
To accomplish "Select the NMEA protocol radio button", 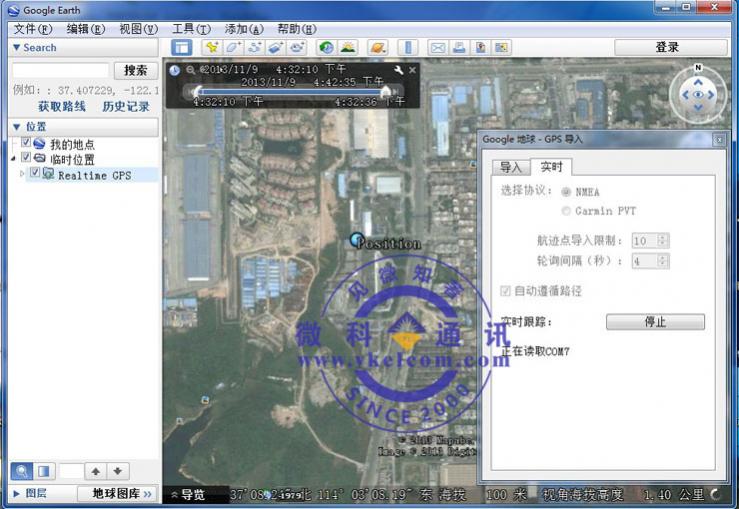I will point(566,192).
